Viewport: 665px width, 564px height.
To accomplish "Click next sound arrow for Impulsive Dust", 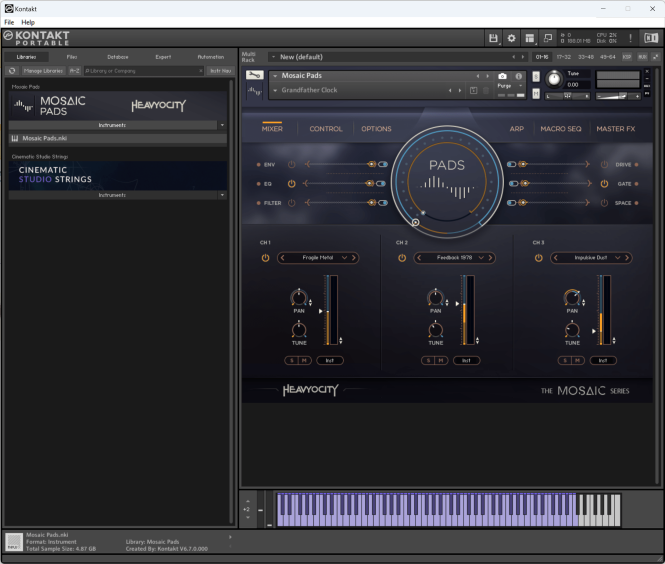I will pos(627,257).
